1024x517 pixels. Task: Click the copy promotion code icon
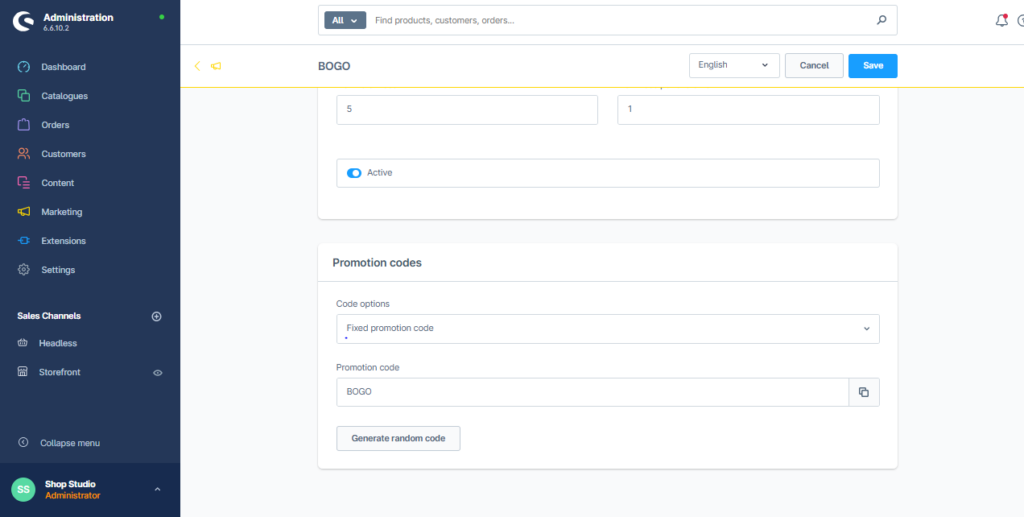(863, 392)
